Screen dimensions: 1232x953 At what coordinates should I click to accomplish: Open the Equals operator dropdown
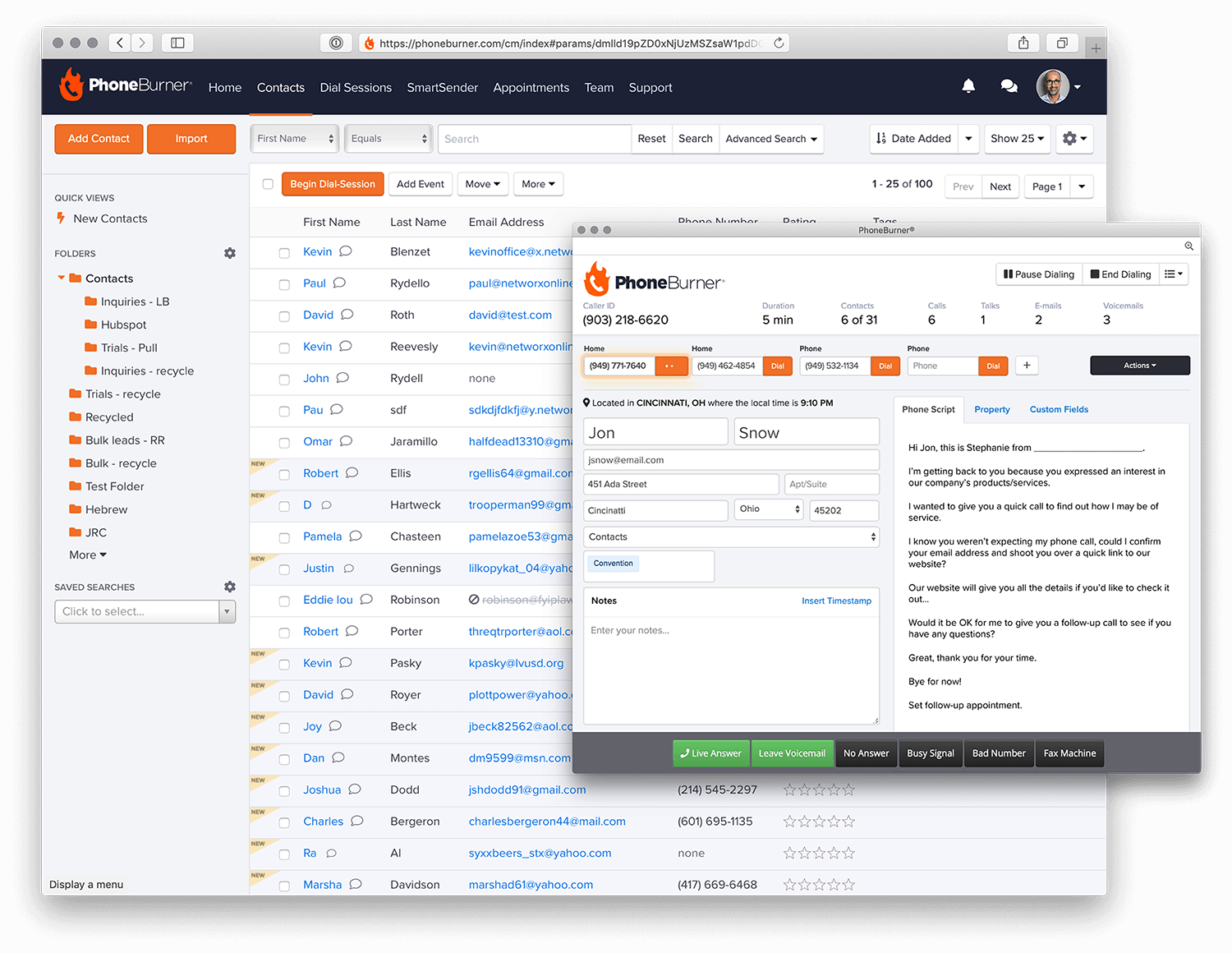coord(388,139)
